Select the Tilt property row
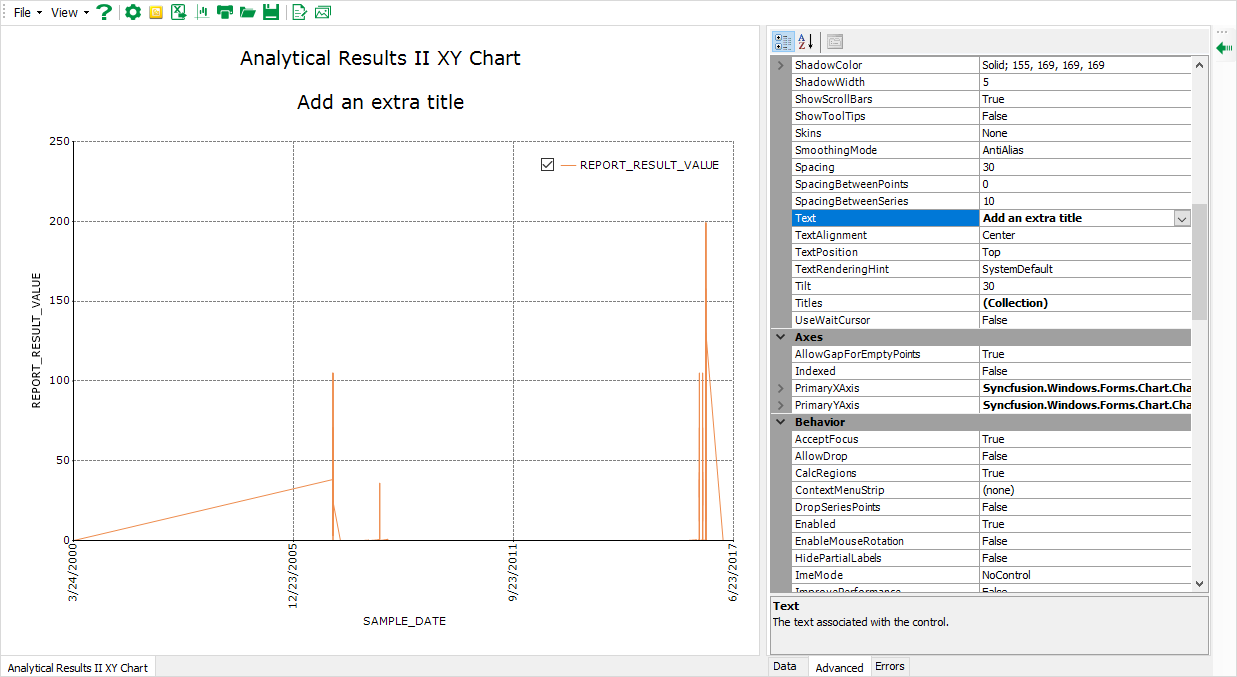 [x=991, y=286]
